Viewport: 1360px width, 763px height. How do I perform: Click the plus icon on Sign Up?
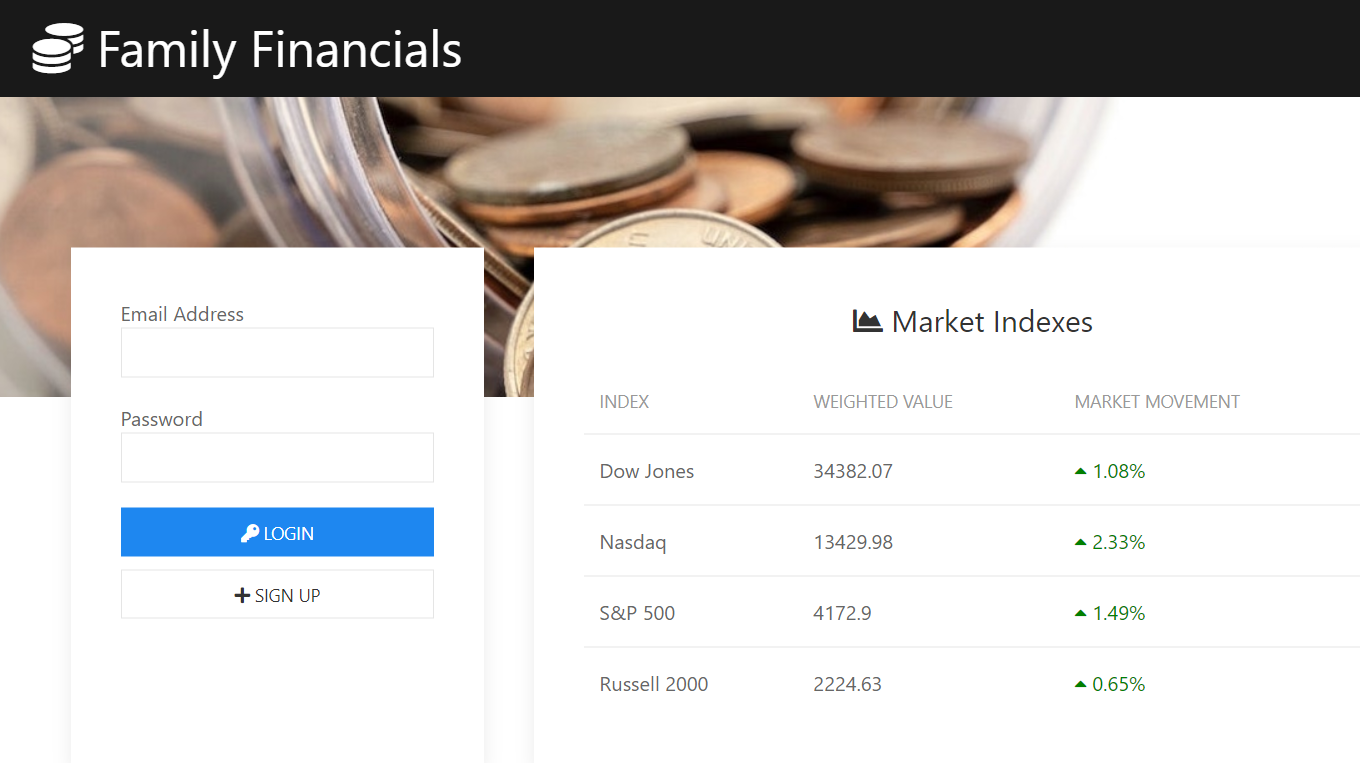click(242, 595)
